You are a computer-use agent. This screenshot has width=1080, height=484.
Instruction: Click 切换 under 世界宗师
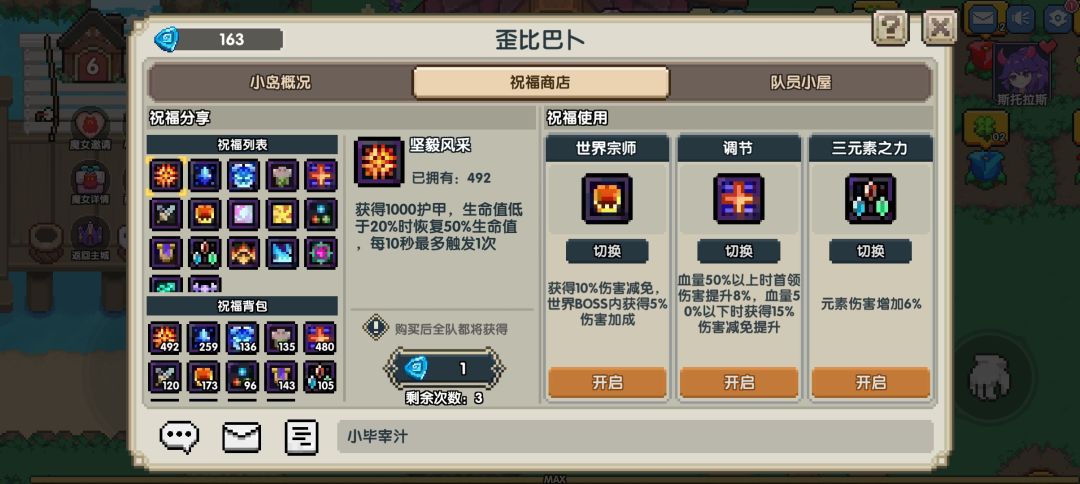607,251
